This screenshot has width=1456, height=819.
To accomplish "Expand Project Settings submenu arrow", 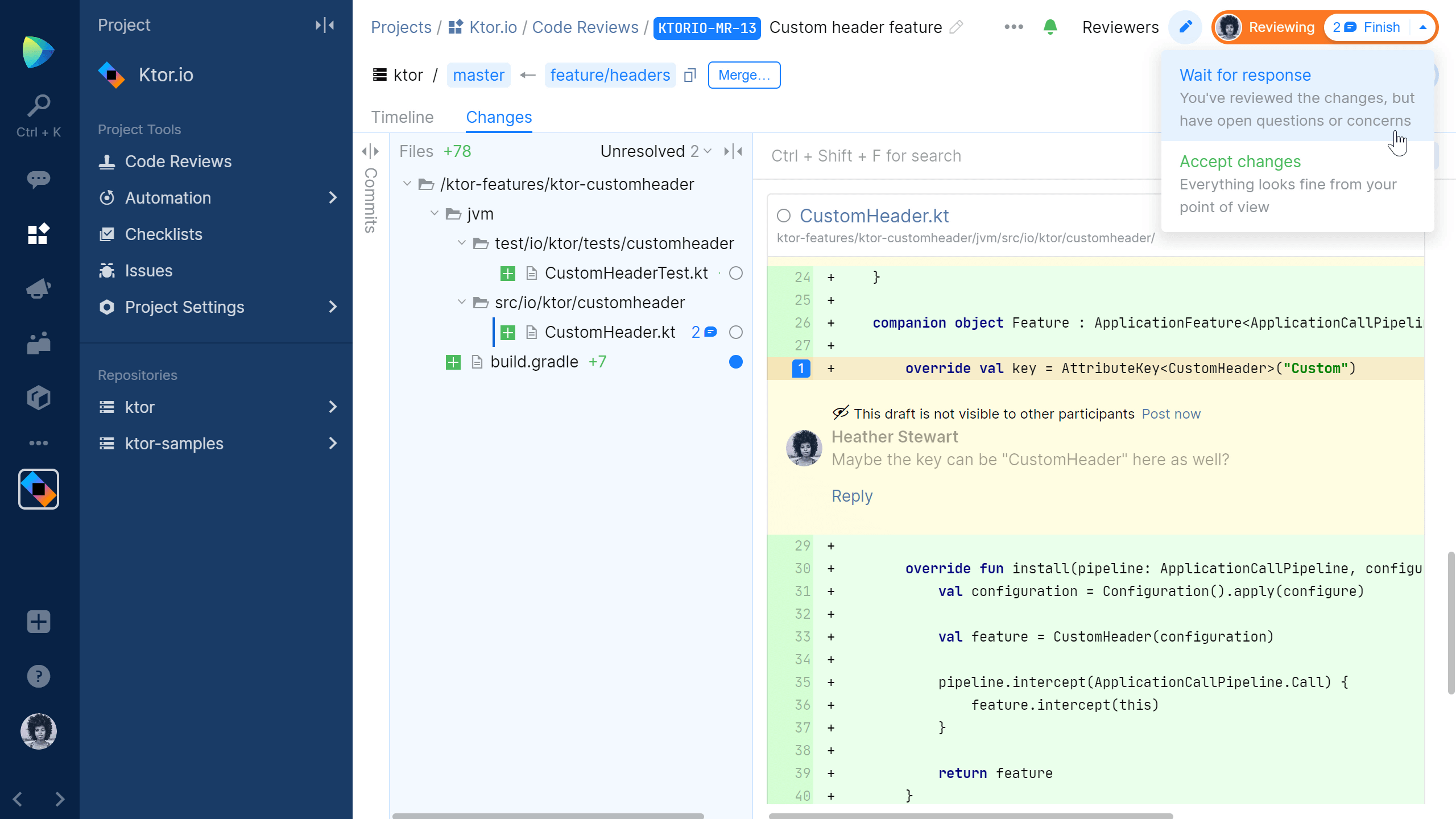I will 333,307.
